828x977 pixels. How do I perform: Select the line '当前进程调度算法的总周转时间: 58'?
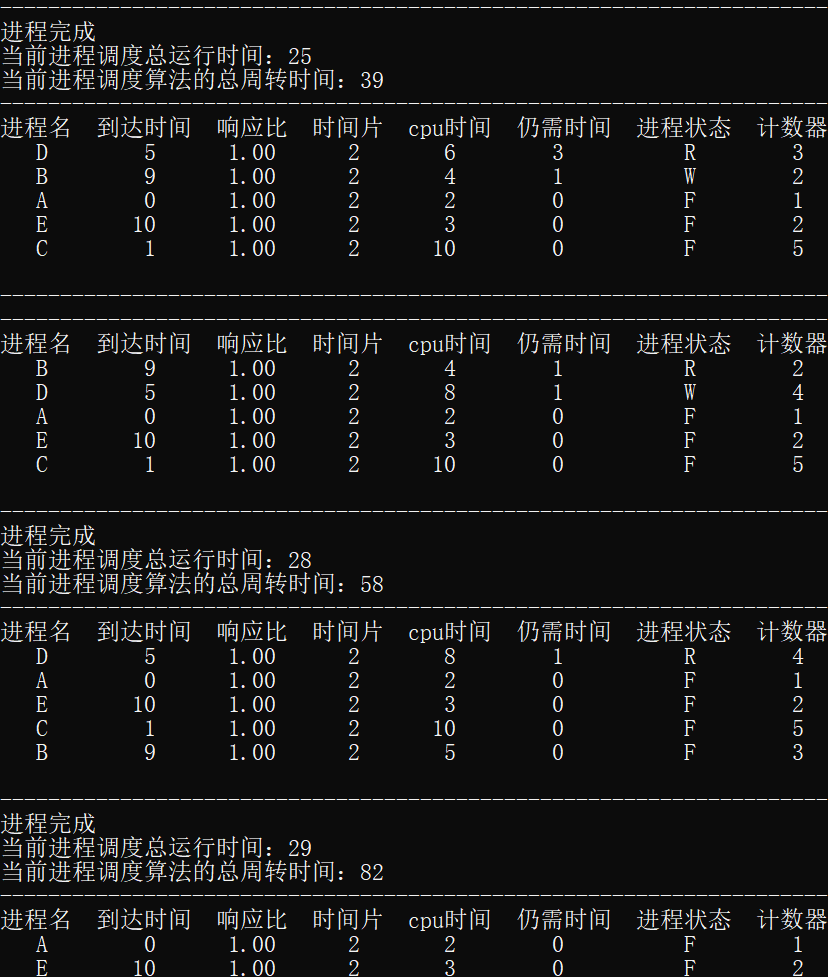coord(193,584)
